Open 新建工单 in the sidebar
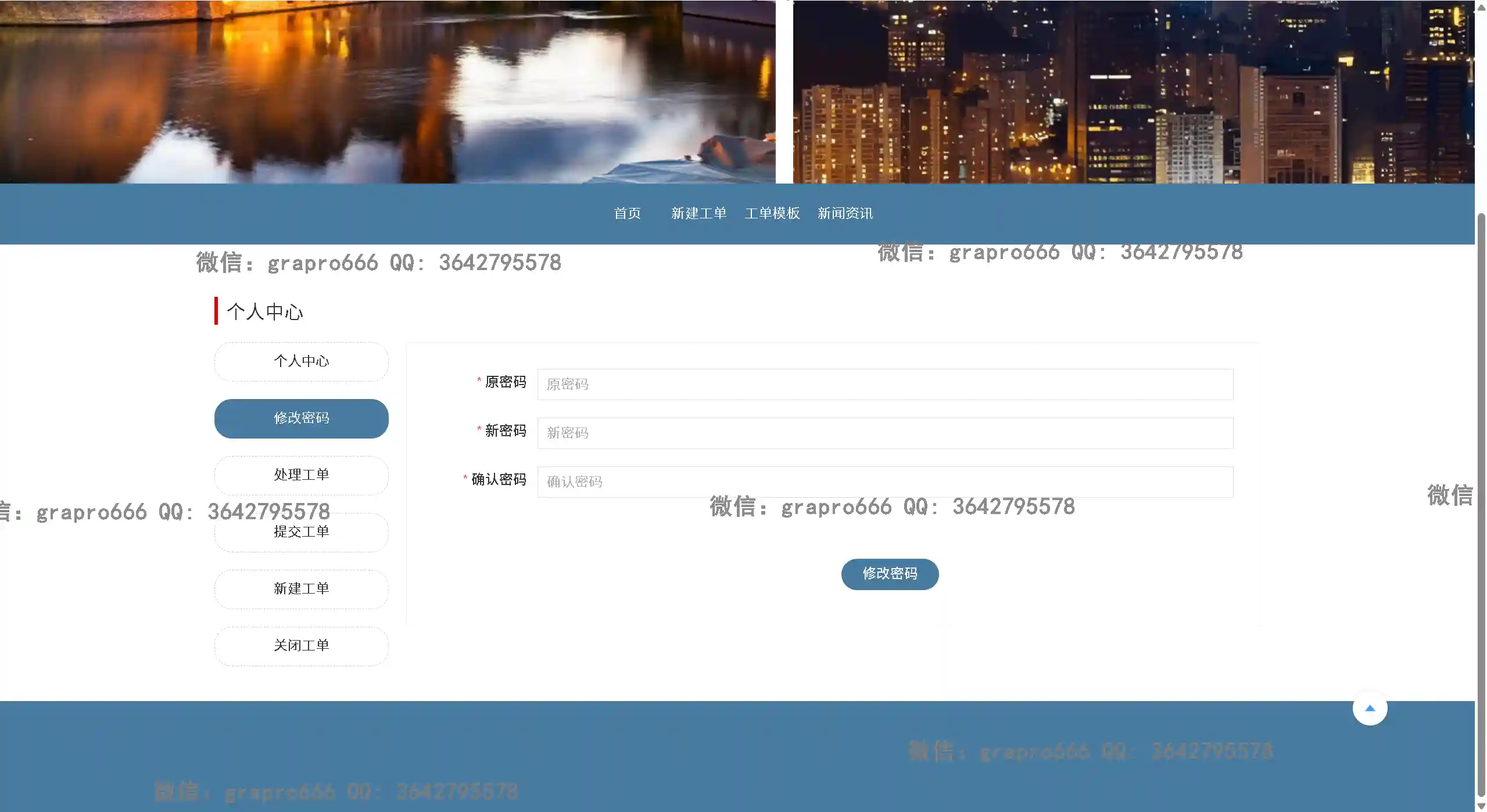Screen dimensions: 1487x812 (301, 589)
